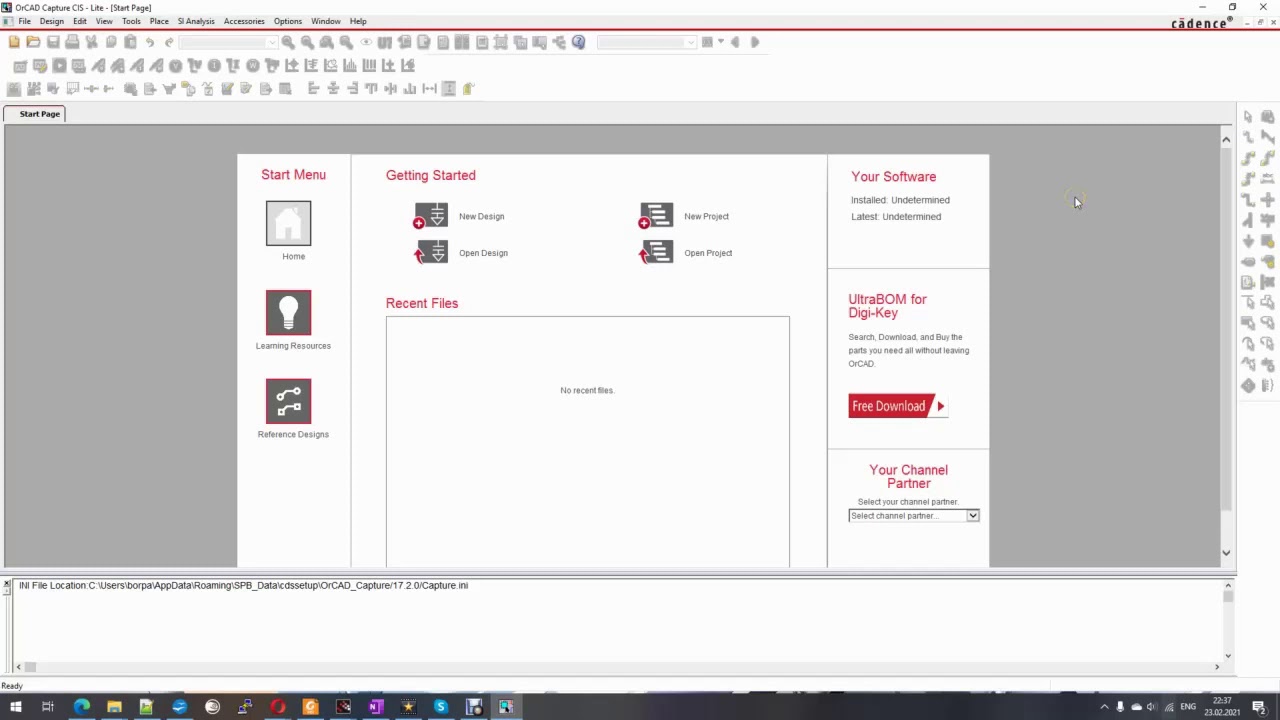Click the Undo arrow in the toolbar
The height and width of the screenshot is (720, 1280).
click(x=150, y=42)
